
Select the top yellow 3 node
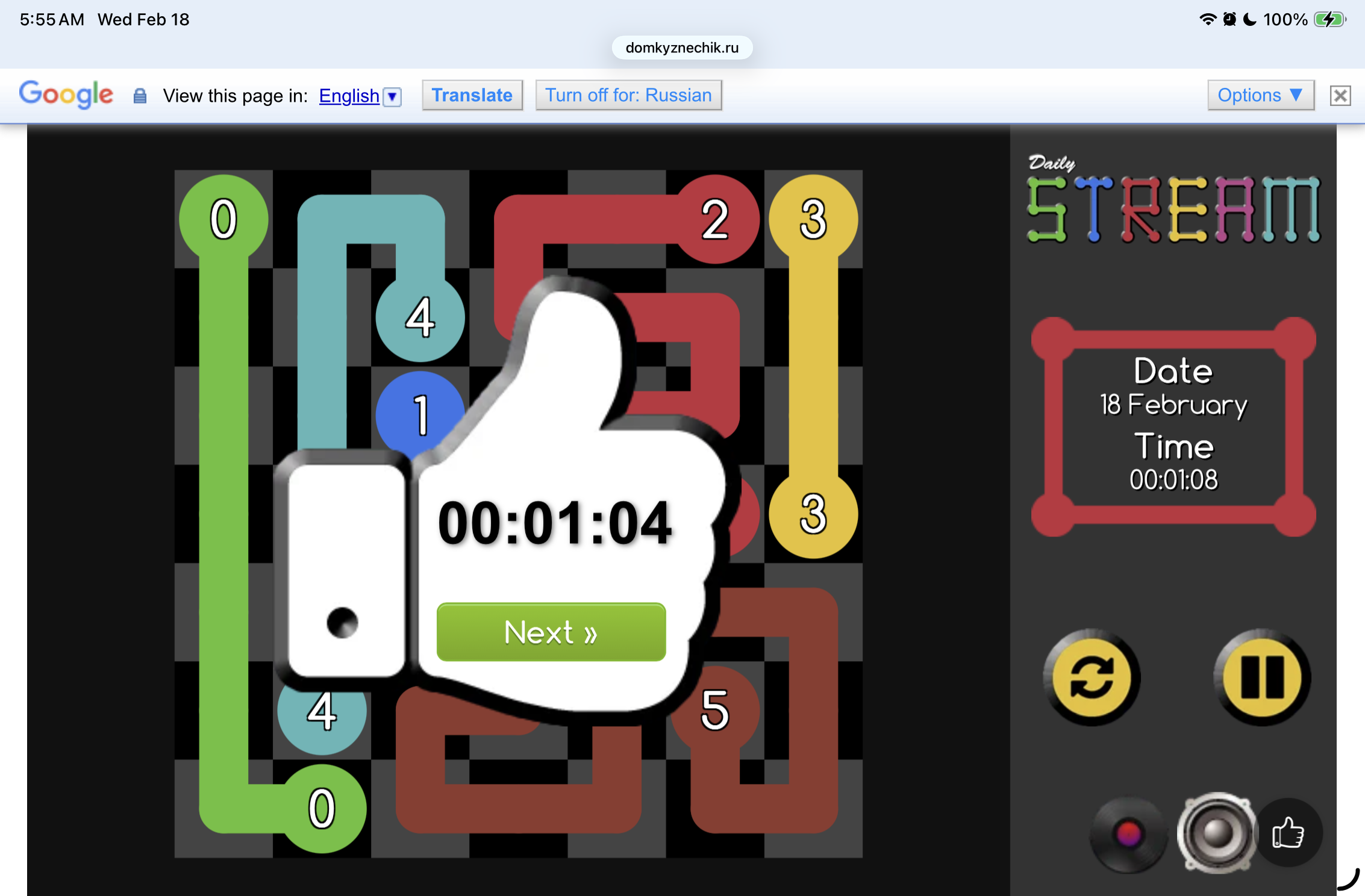tap(813, 219)
